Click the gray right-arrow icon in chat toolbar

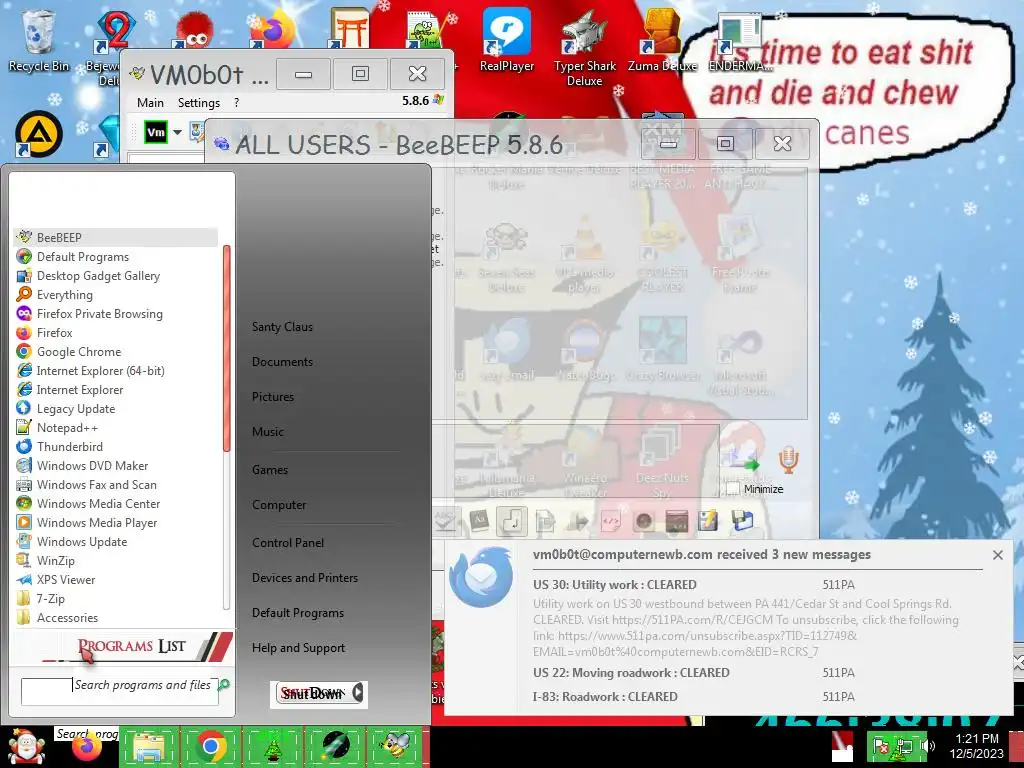point(578,521)
